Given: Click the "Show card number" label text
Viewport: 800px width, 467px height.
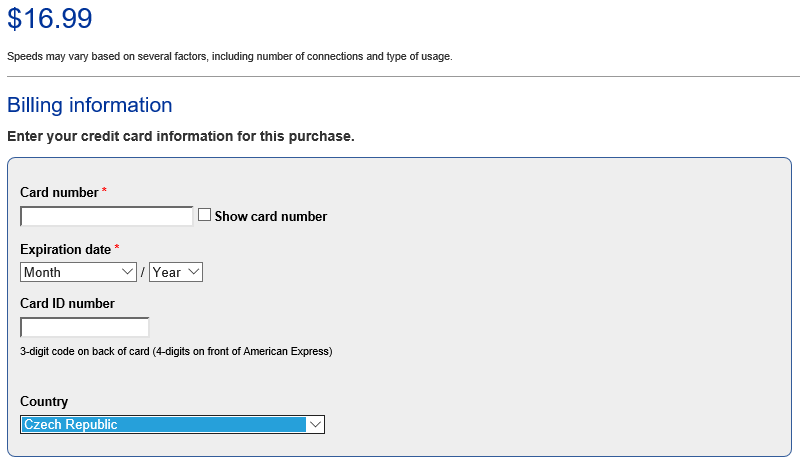Looking at the screenshot, I should coord(270,216).
